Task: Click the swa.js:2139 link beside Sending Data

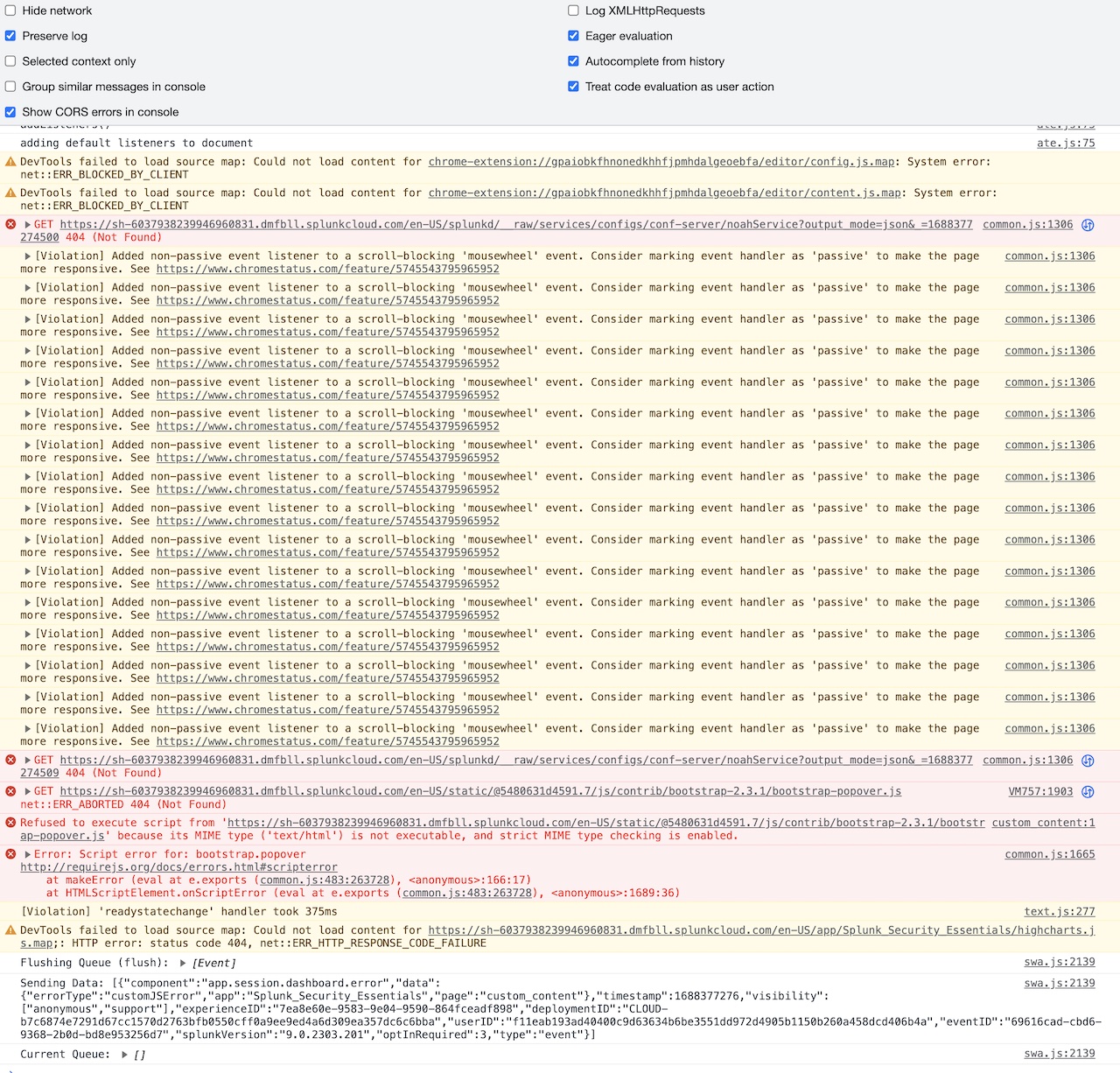Action: 1060,983
